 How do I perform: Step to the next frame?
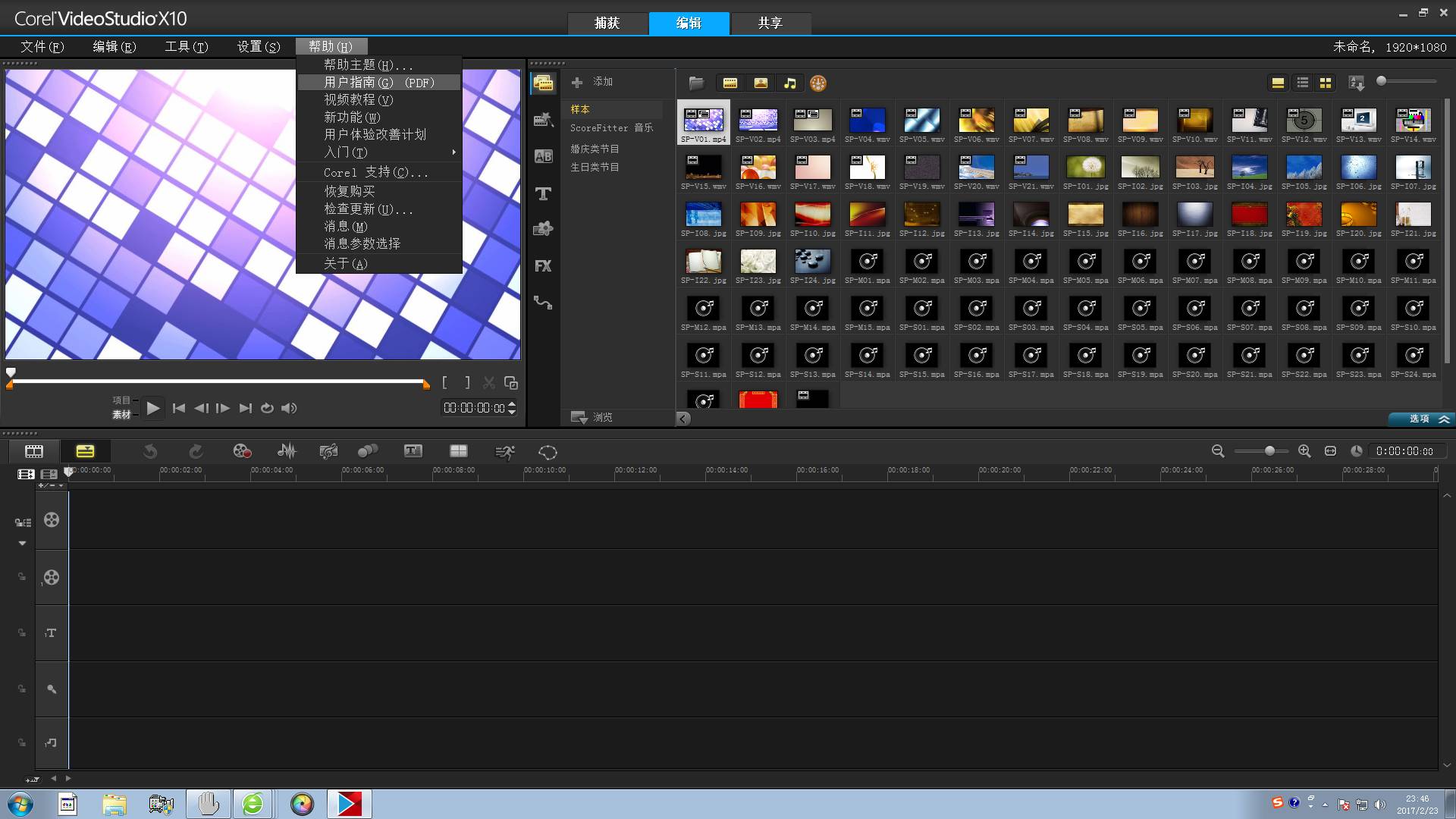point(223,408)
